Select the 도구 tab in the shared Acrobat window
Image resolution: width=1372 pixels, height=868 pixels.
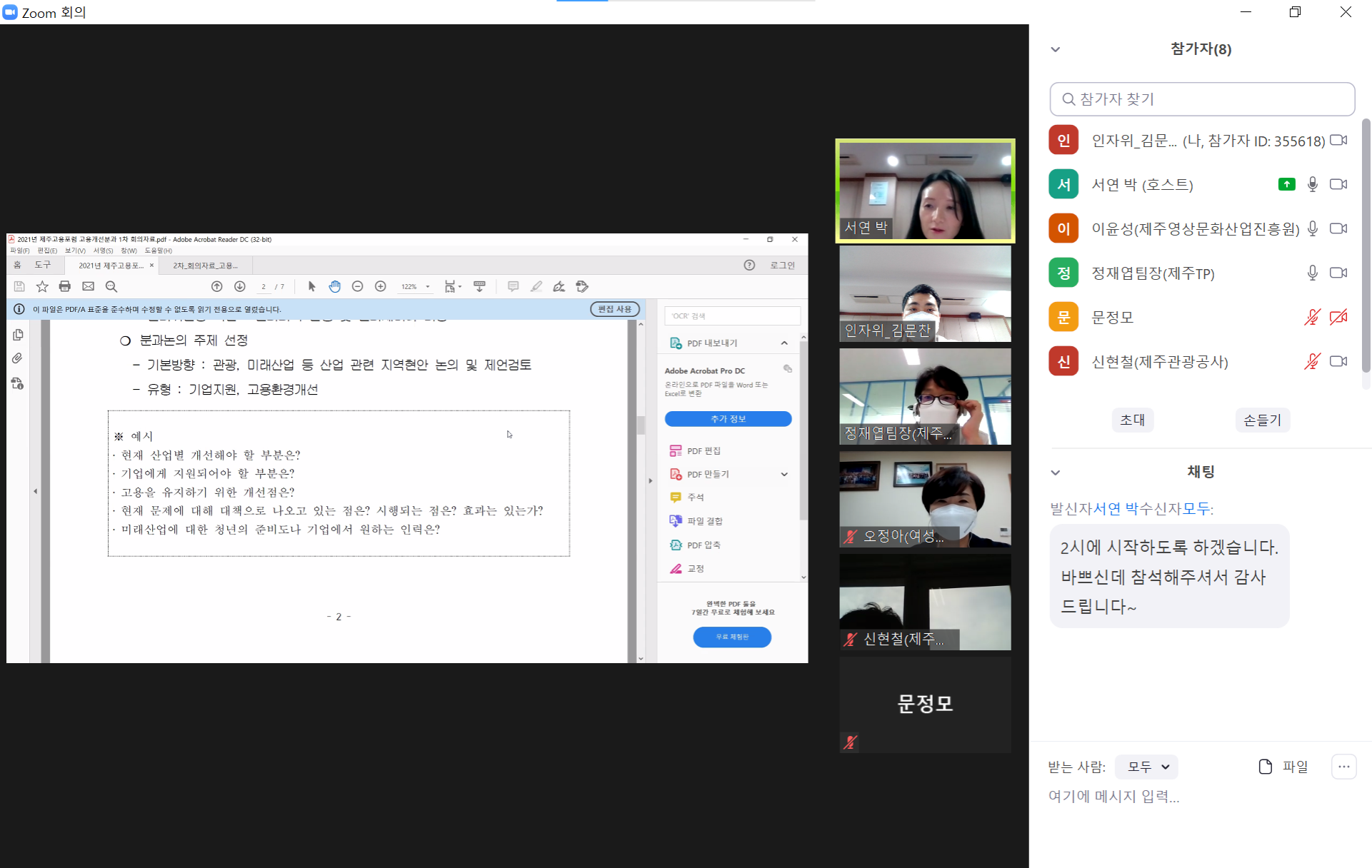point(43,265)
